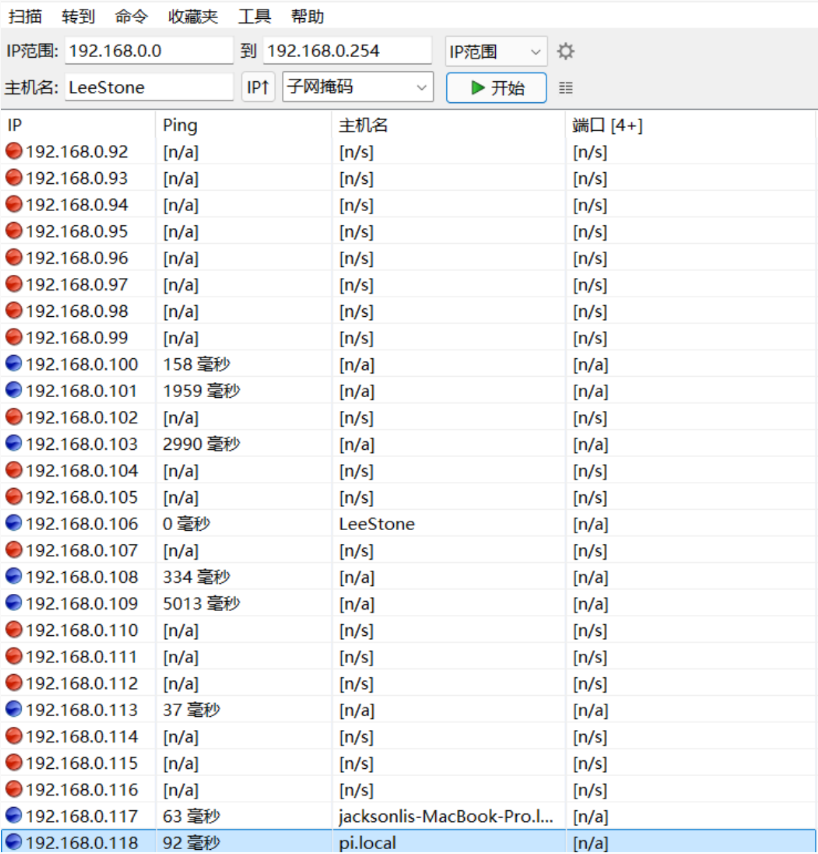Screen dimensions: 818x854
Task: Open the preferences gear icon
Action: click(x=566, y=51)
